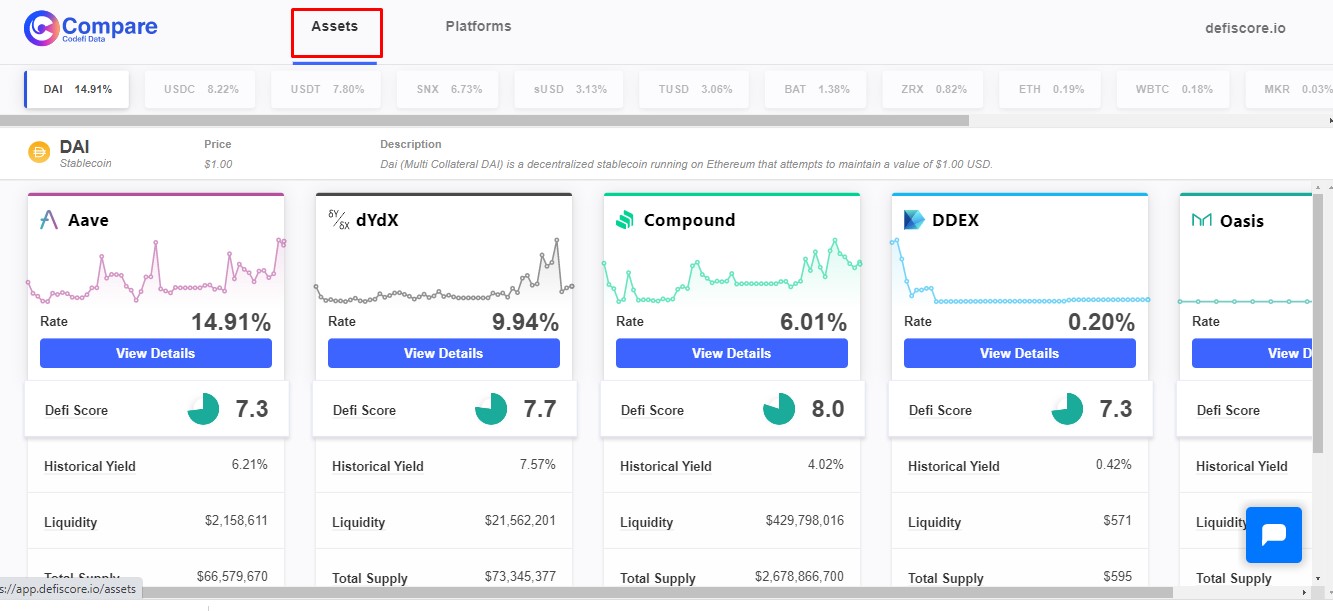Click Aave liquidity $2,158,611
This screenshot has height=611, width=1333.
point(236,520)
